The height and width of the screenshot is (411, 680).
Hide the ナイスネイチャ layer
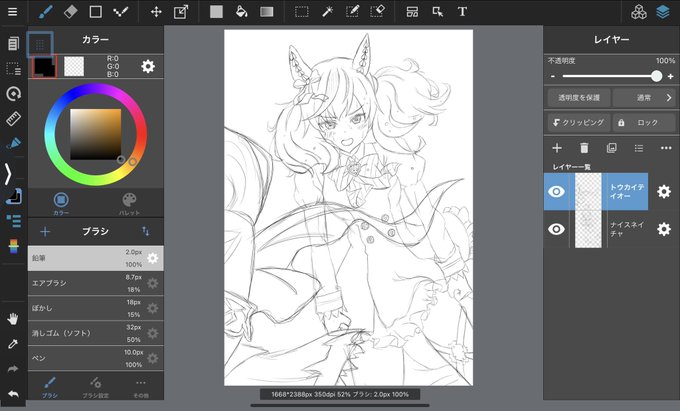556,229
